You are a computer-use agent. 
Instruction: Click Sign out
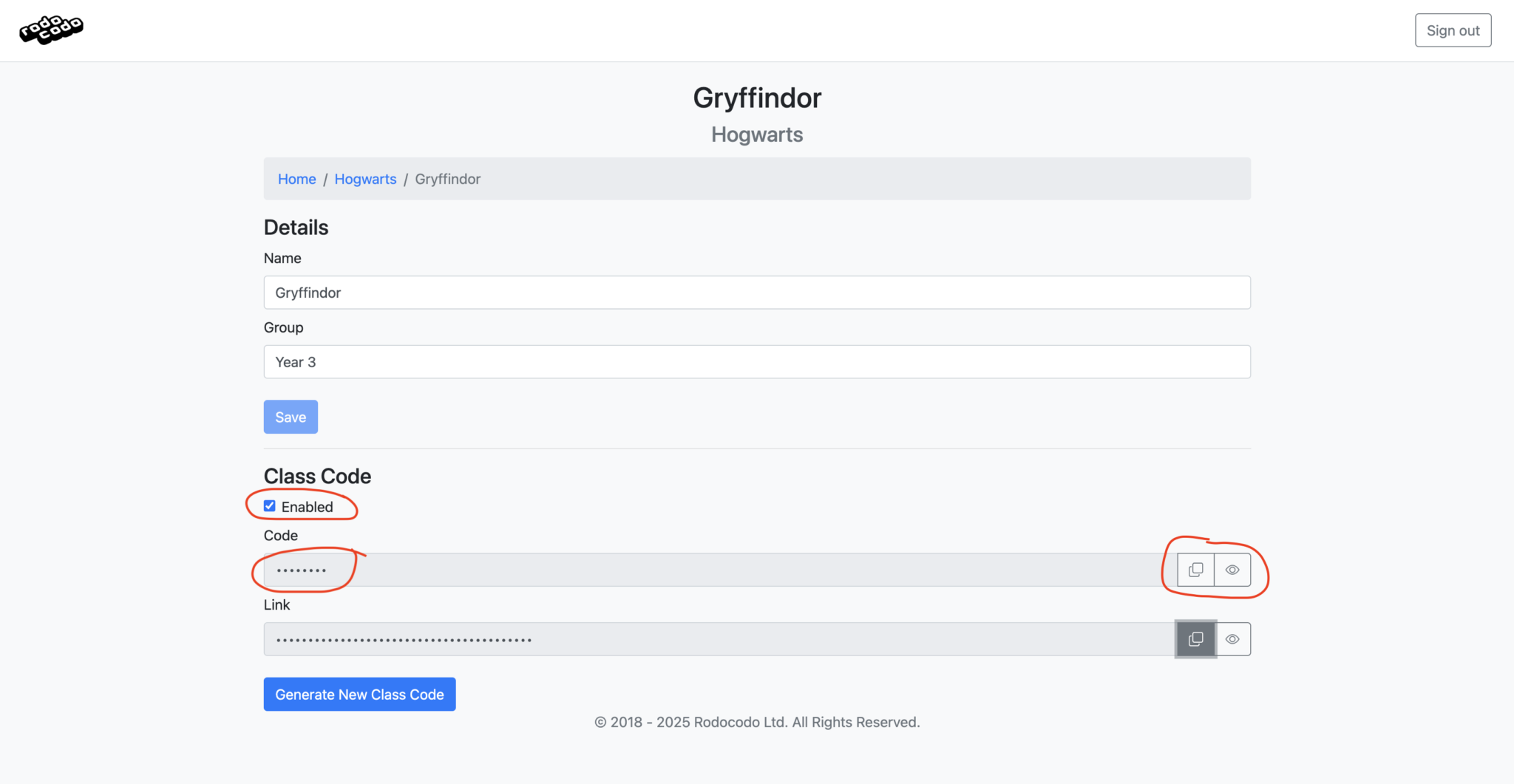click(1452, 30)
